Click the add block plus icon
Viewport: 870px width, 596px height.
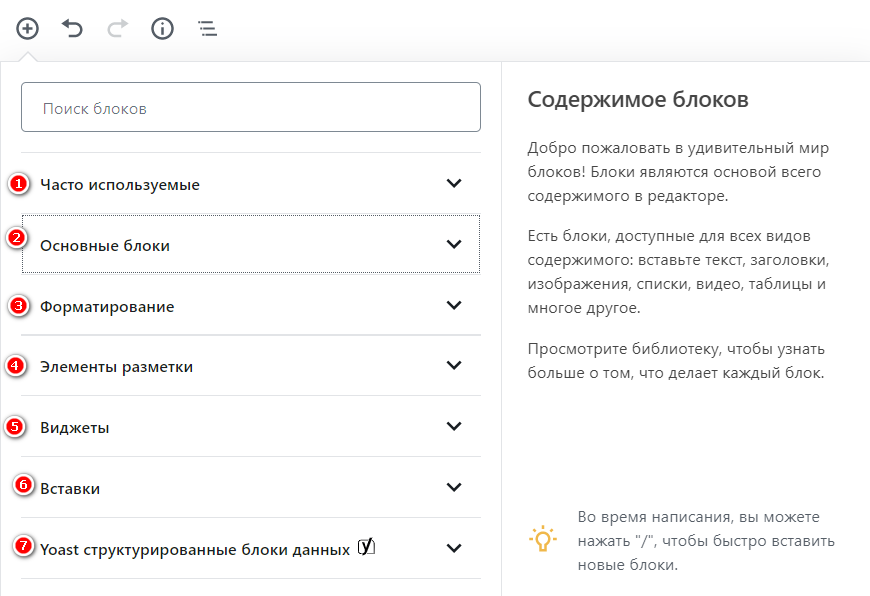pos(27,28)
